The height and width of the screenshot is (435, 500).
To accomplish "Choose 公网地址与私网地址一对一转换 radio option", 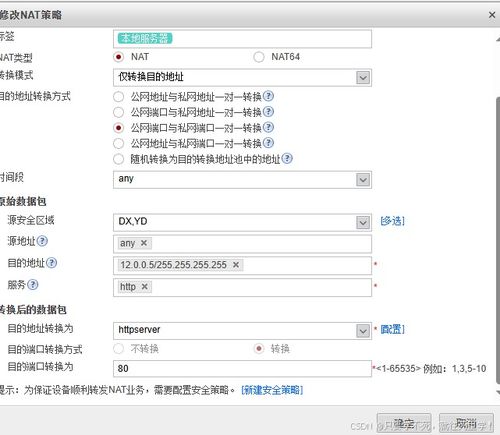I will [x=118, y=97].
